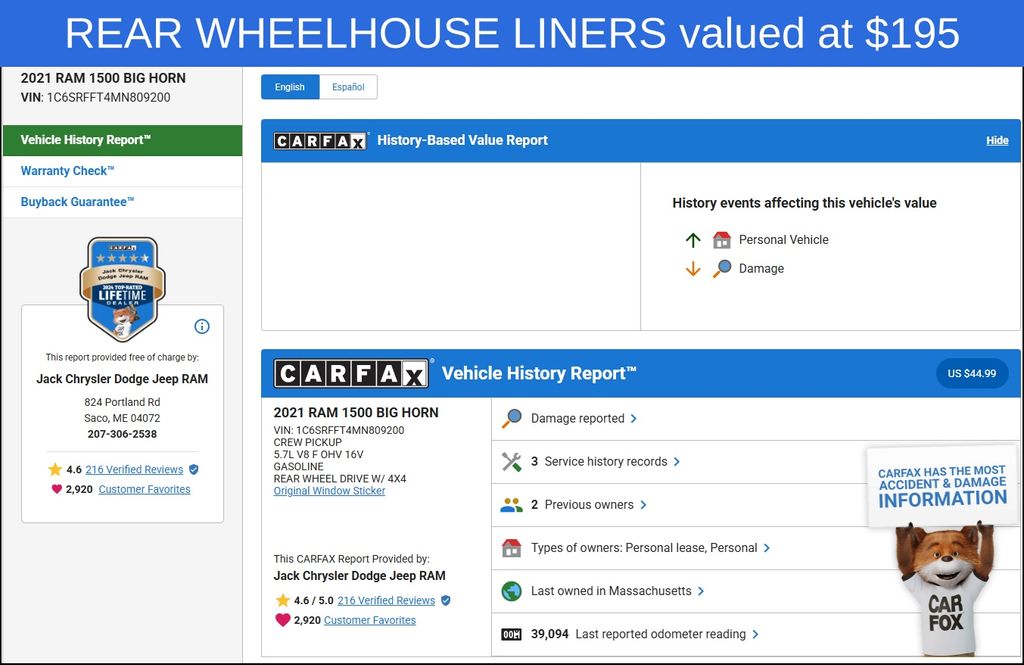Click the wrench icon for service history
This screenshot has height=665, width=1024.
coord(511,462)
